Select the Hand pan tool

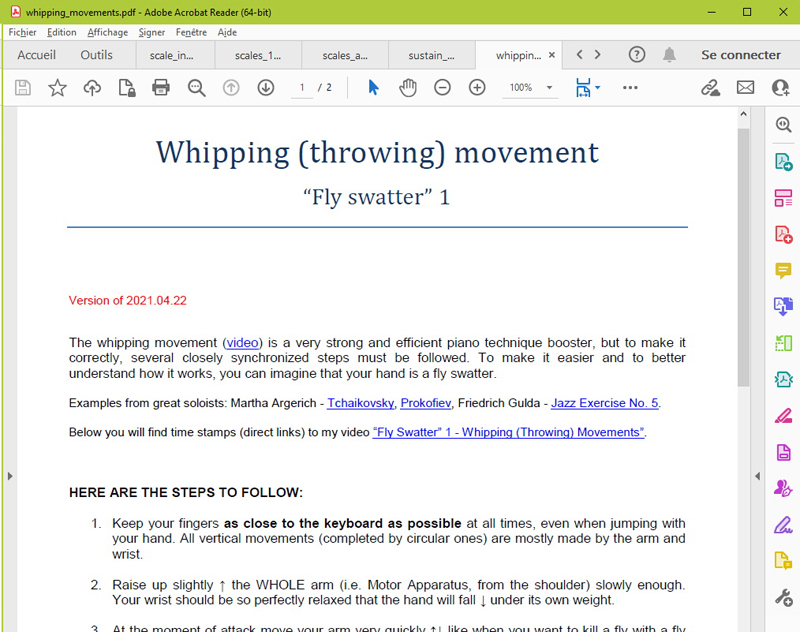coord(407,88)
